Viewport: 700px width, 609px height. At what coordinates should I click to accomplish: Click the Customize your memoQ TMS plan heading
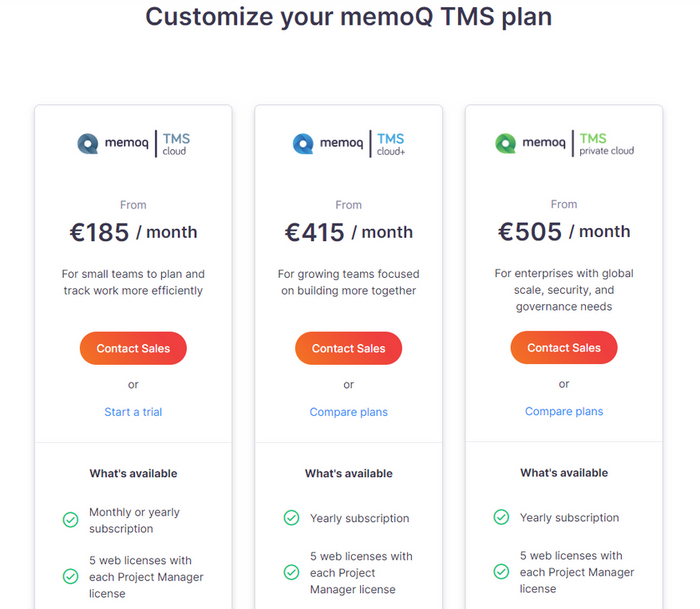pos(348,16)
